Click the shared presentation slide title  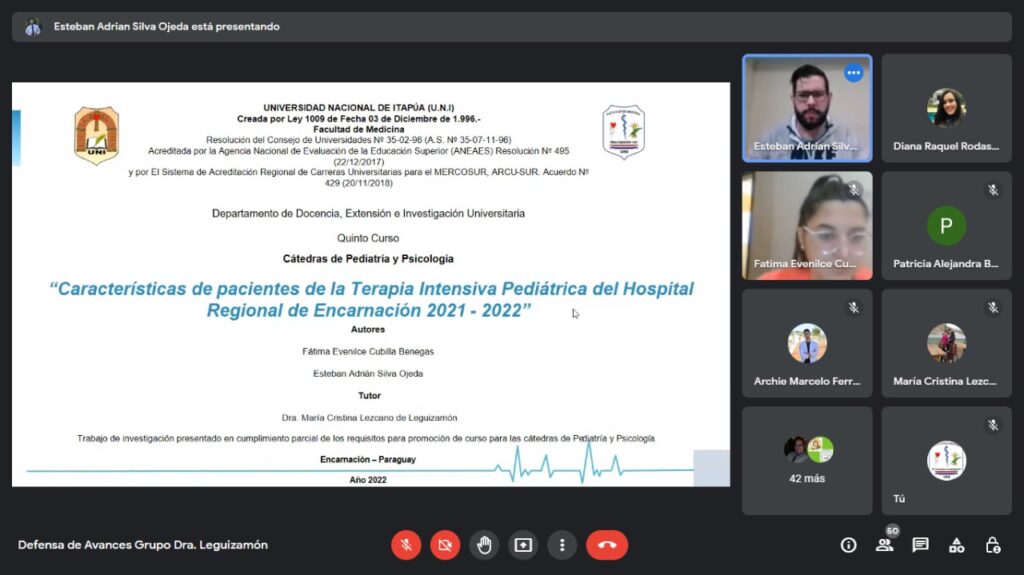coord(371,299)
